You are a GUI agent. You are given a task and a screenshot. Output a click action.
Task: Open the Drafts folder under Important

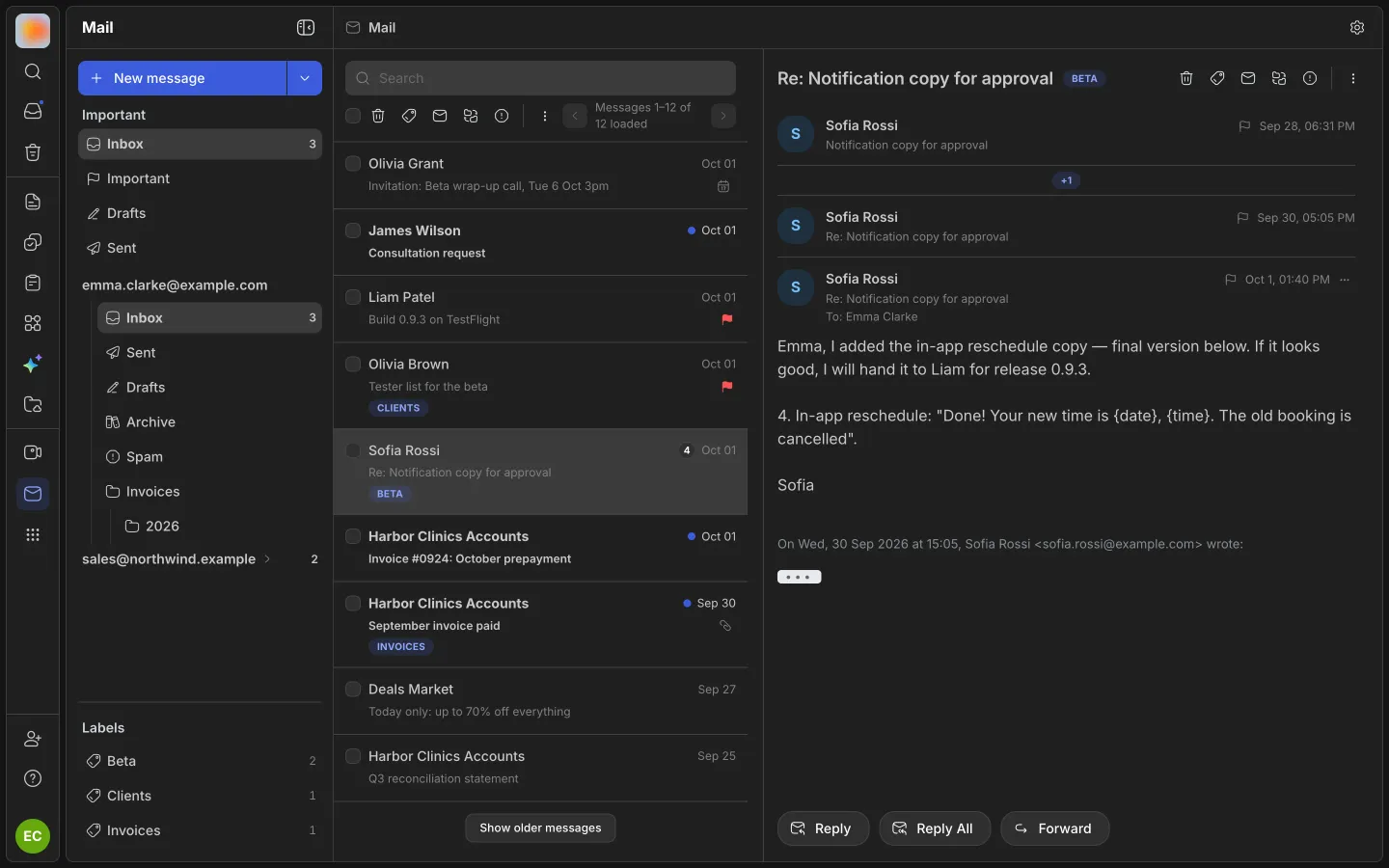pyautogui.click(x=200, y=213)
